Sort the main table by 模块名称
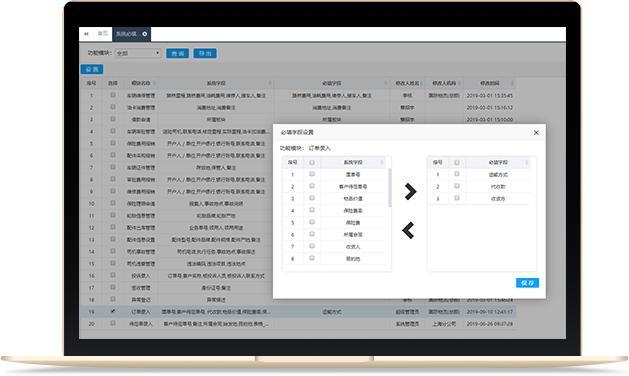This screenshot has width=629, height=376. (154, 83)
